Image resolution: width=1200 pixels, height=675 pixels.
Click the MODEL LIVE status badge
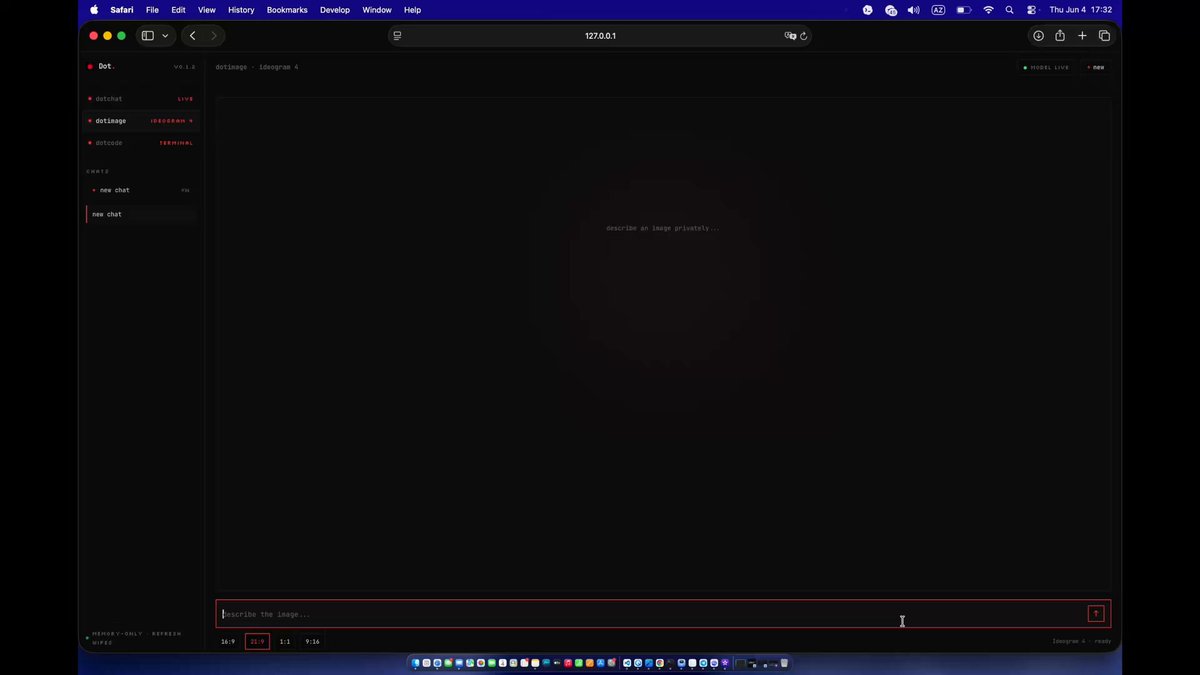pos(1046,67)
